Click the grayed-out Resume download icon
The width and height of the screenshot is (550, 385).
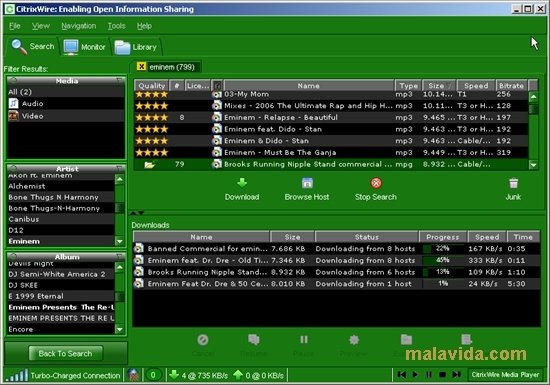[254, 339]
